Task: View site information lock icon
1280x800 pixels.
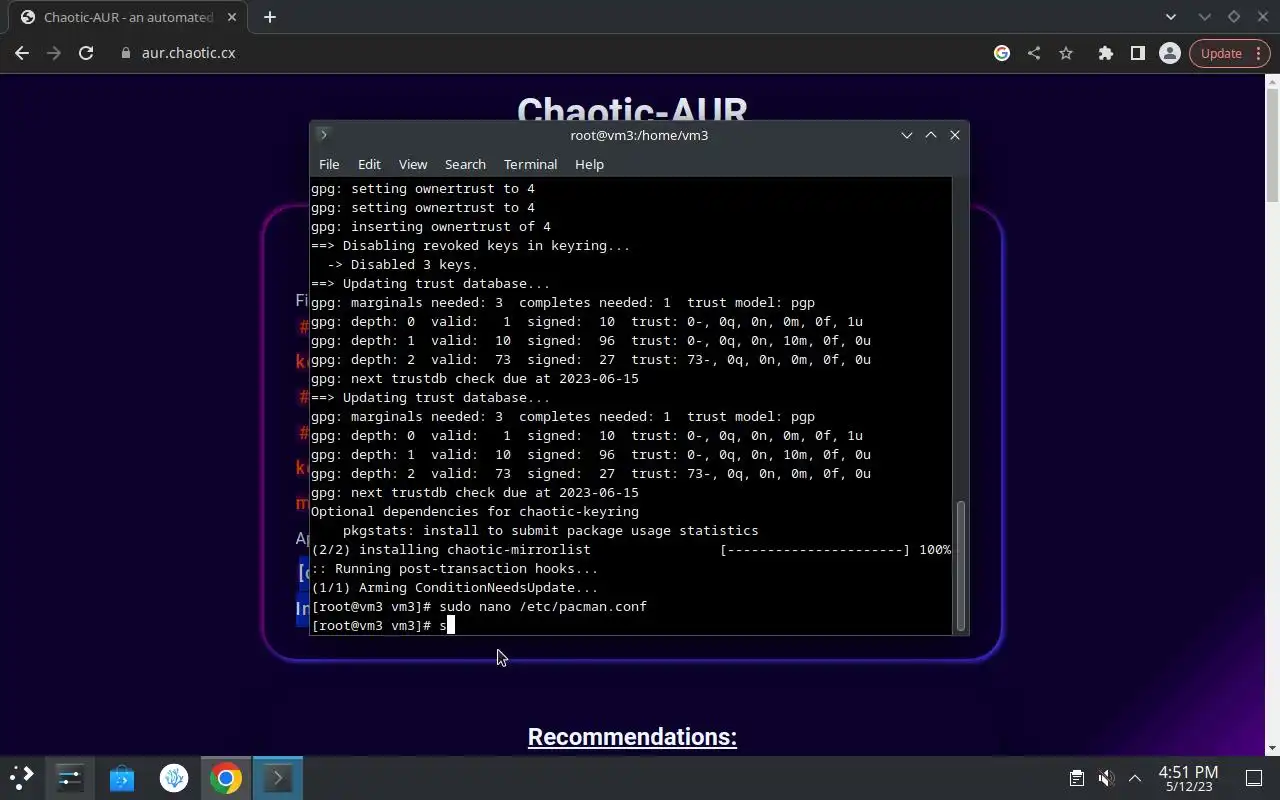Action: 125,53
